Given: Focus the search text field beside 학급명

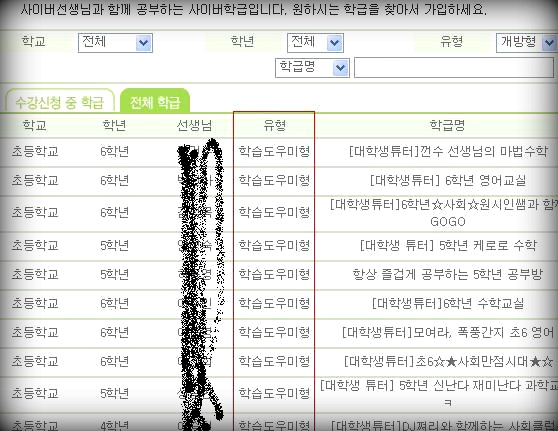Looking at the screenshot, I should [x=454, y=68].
